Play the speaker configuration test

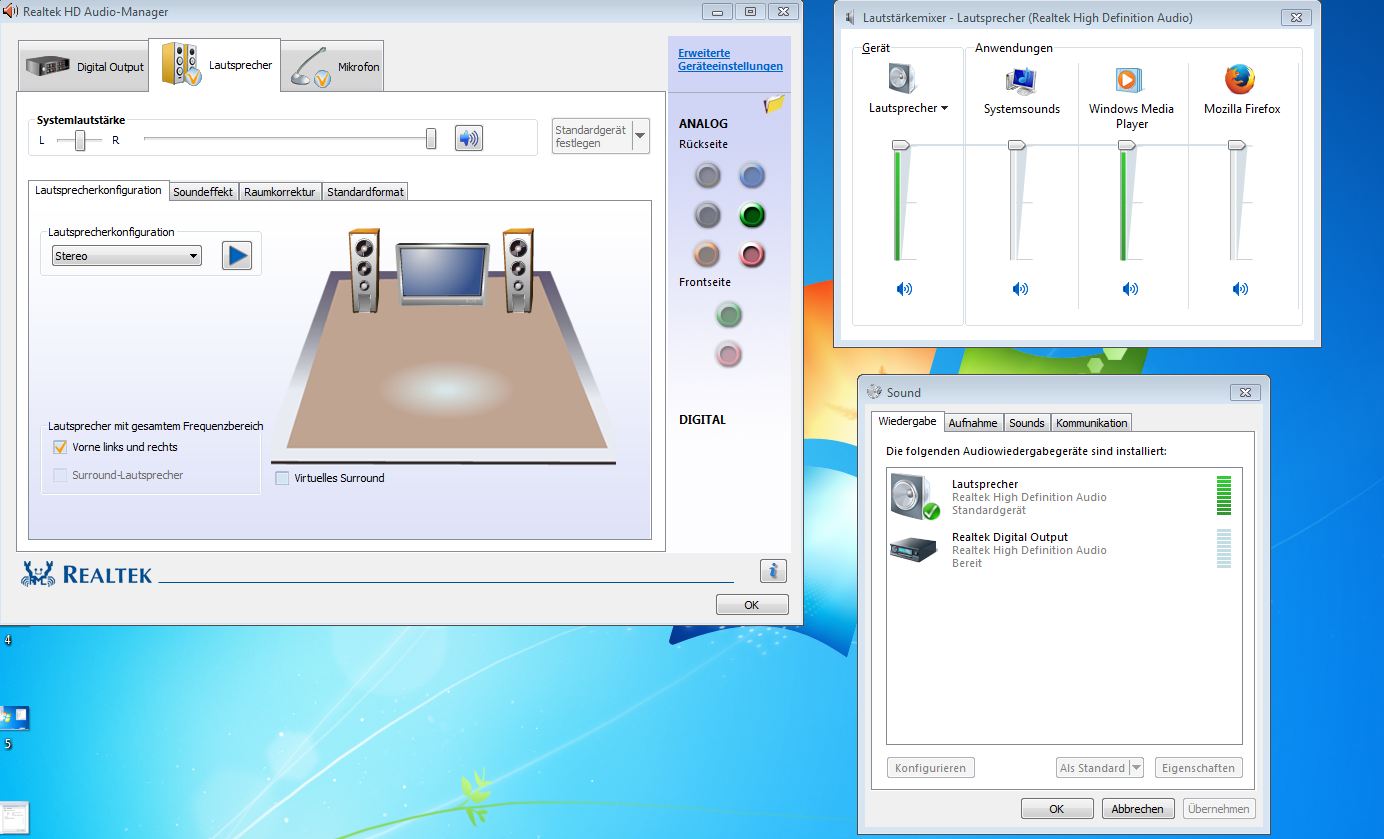pos(237,256)
